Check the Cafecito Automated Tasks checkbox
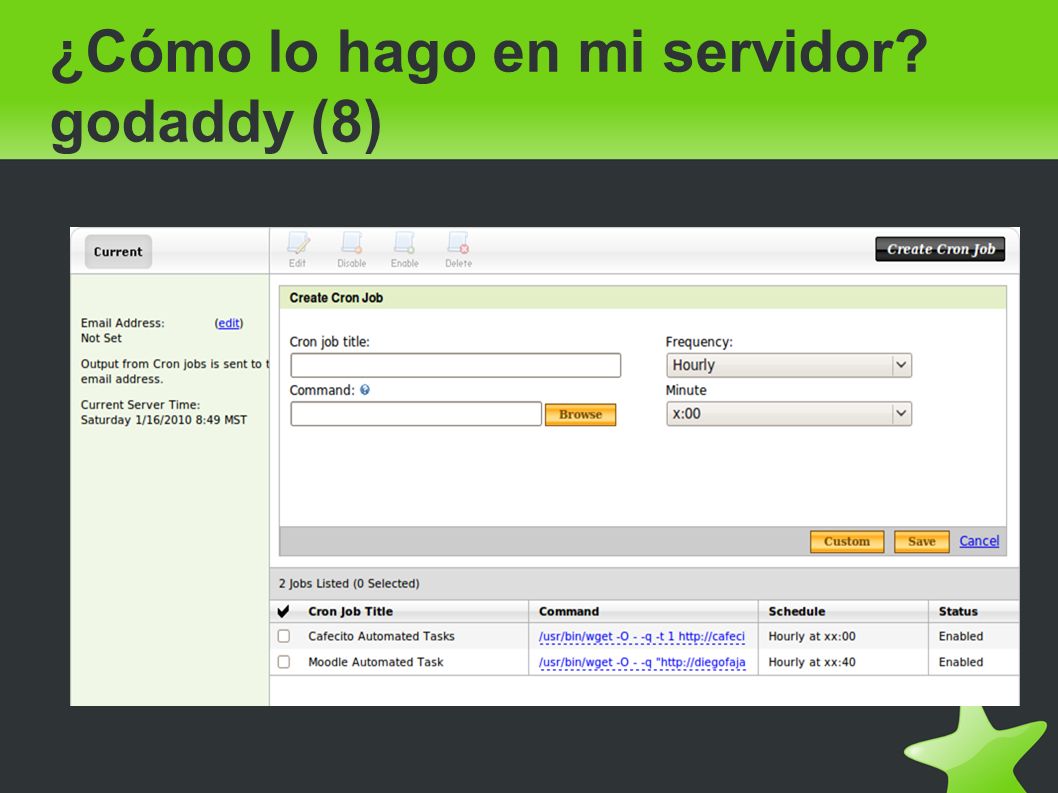This screenshot has height=793, width=1058. [284, 636]
